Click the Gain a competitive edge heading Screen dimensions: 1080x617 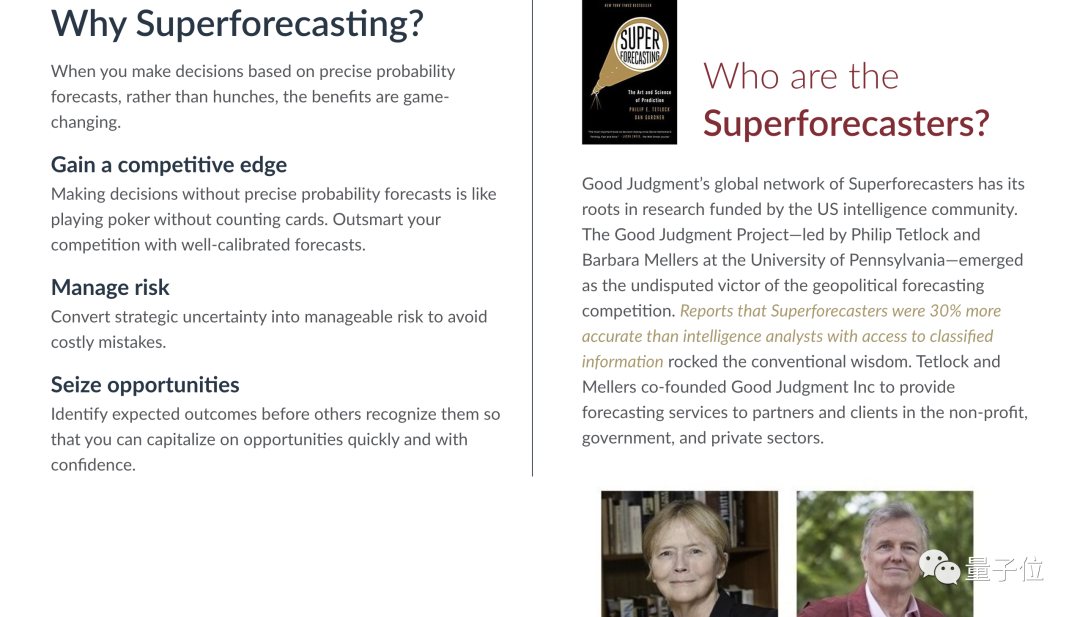[x=169, y=165]
